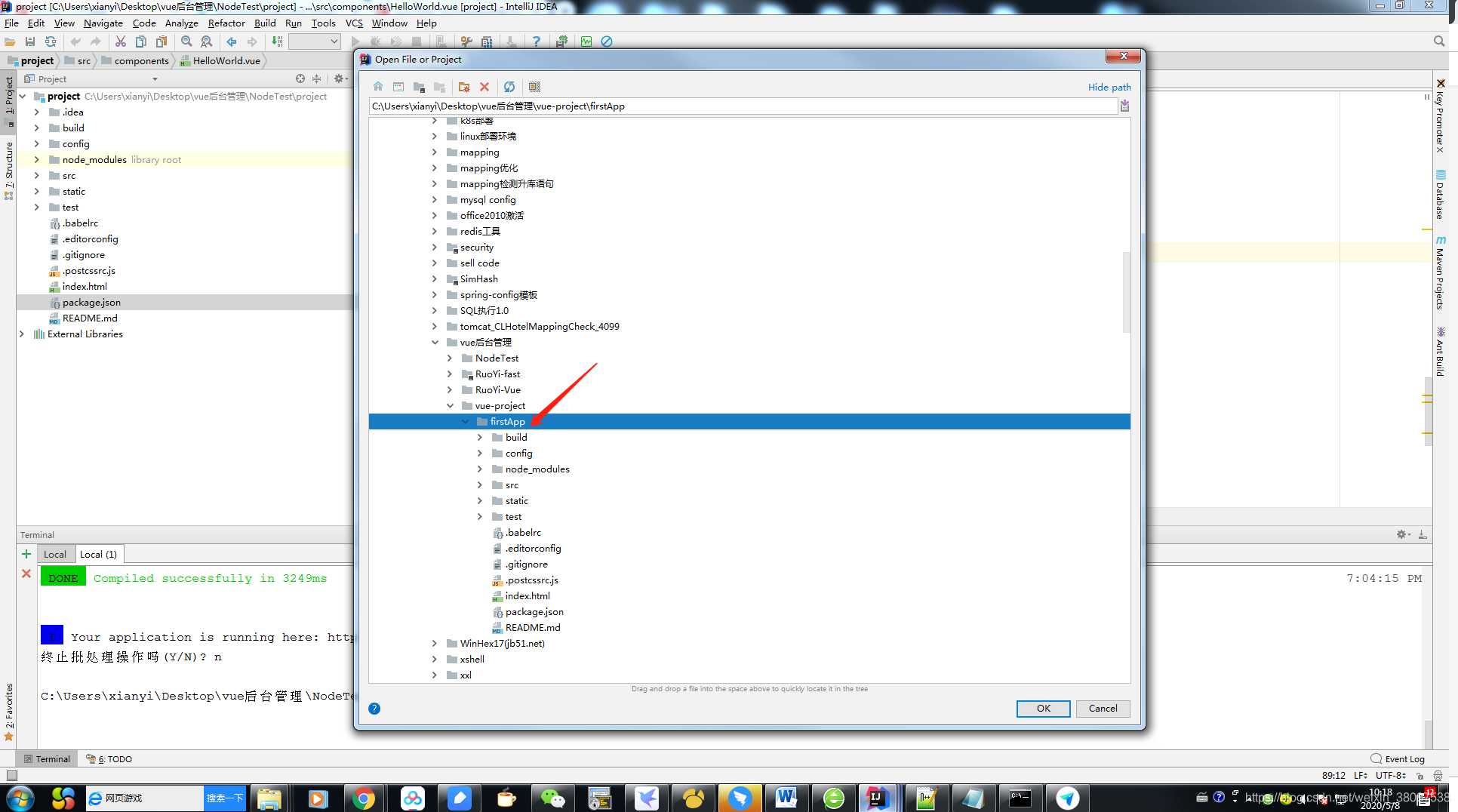This screenshot has width=1458, height=812.
Task: Expand the RuoYi-Vue folder in dialog tree
Action: 450,390
